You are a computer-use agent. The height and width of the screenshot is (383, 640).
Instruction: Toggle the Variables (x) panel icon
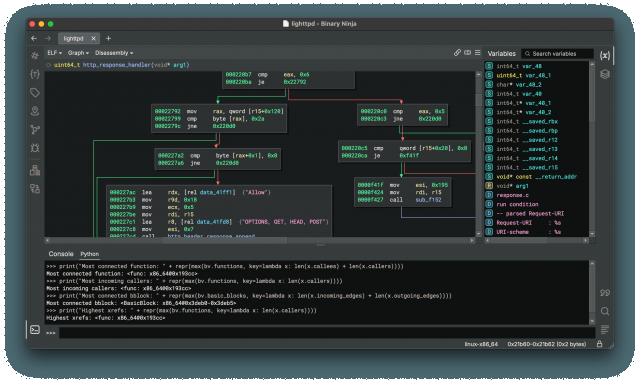(x=605, y=56)
